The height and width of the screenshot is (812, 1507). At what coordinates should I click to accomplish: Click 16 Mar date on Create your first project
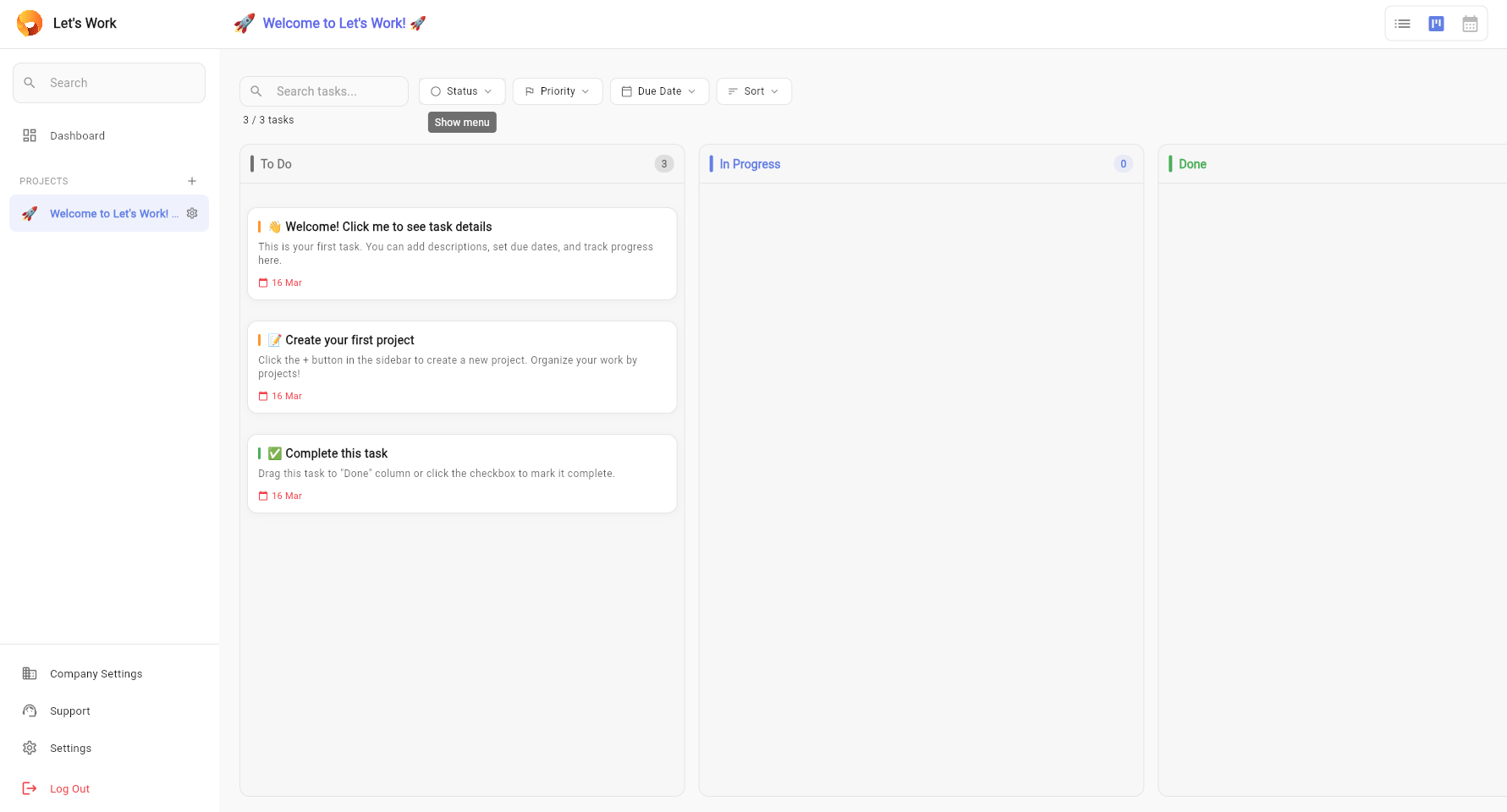pos(287,396)
